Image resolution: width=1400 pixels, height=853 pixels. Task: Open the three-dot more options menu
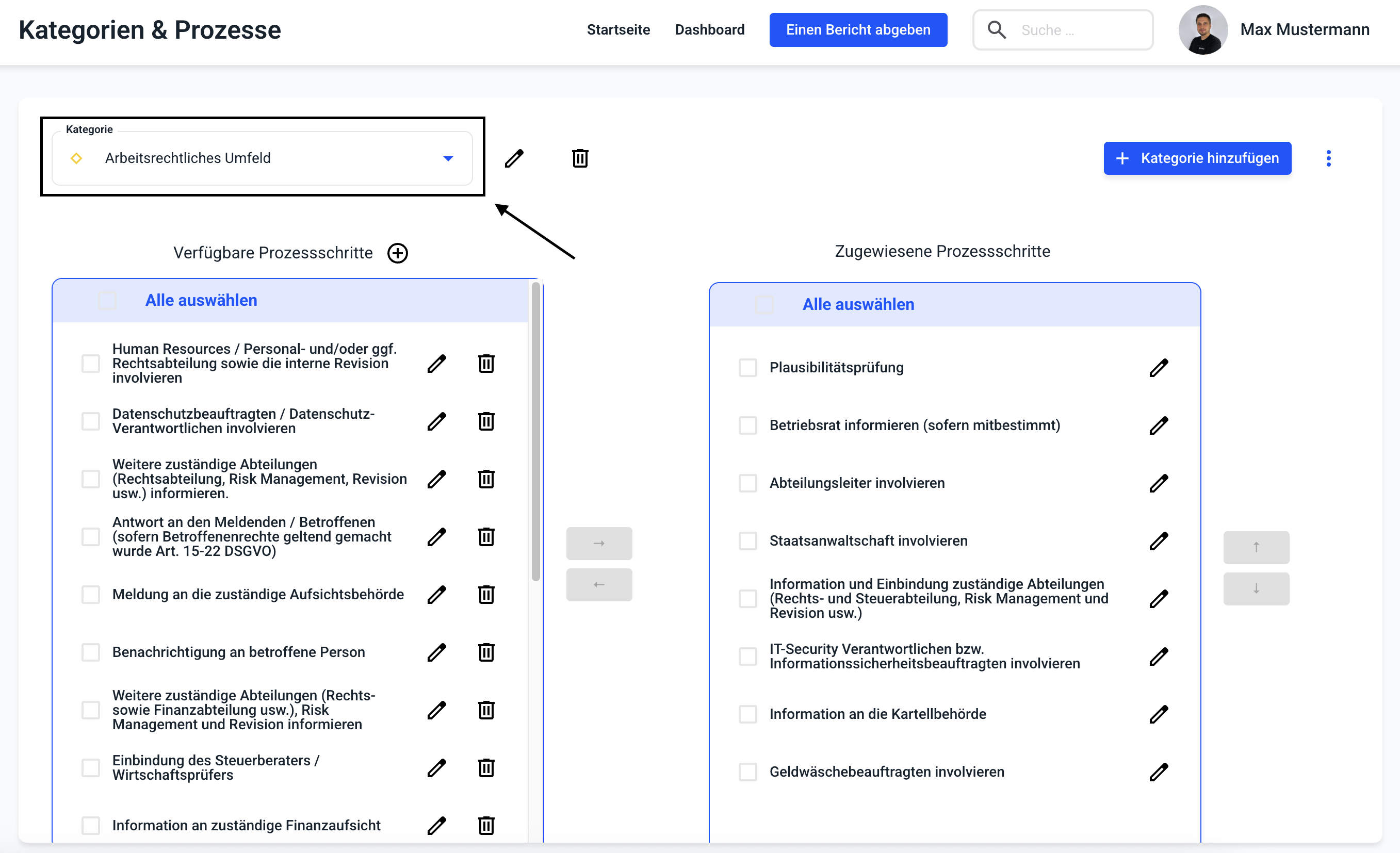click(x=1328, y=158)
